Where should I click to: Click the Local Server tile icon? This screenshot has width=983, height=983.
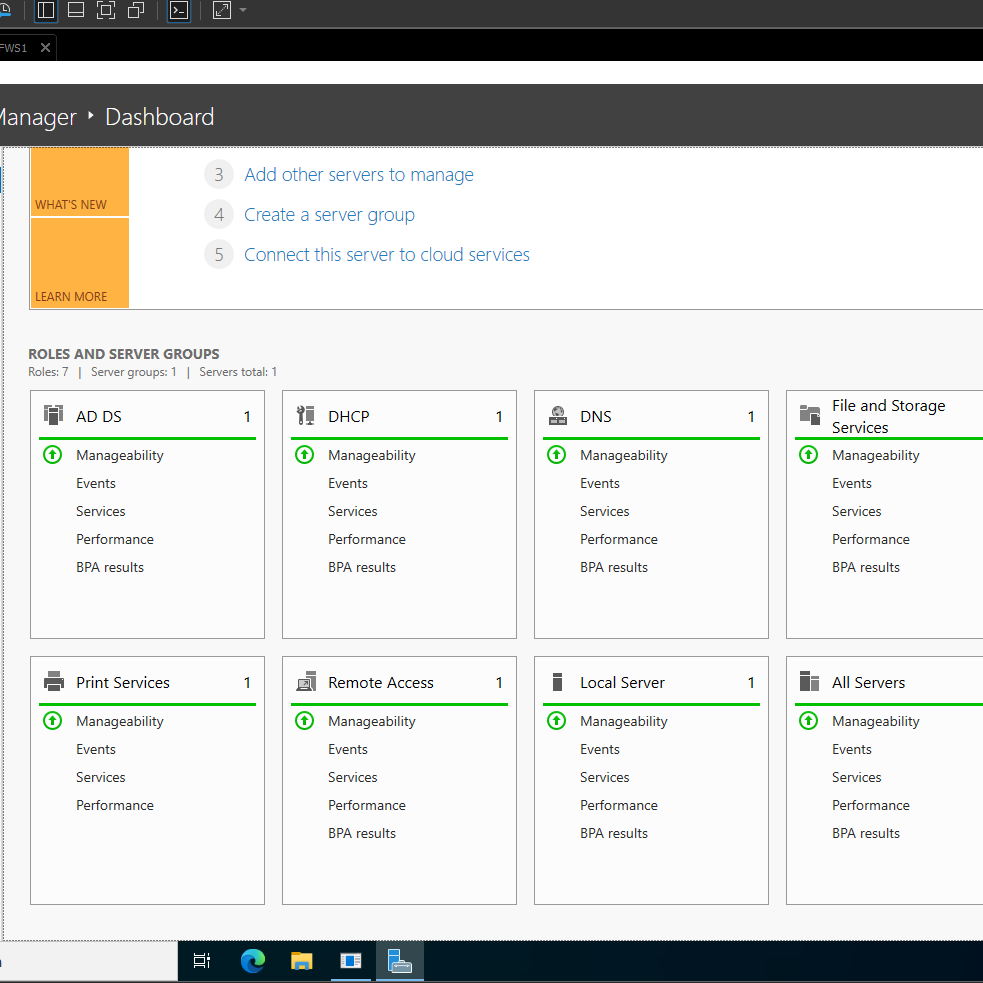(x=558, y=683)
